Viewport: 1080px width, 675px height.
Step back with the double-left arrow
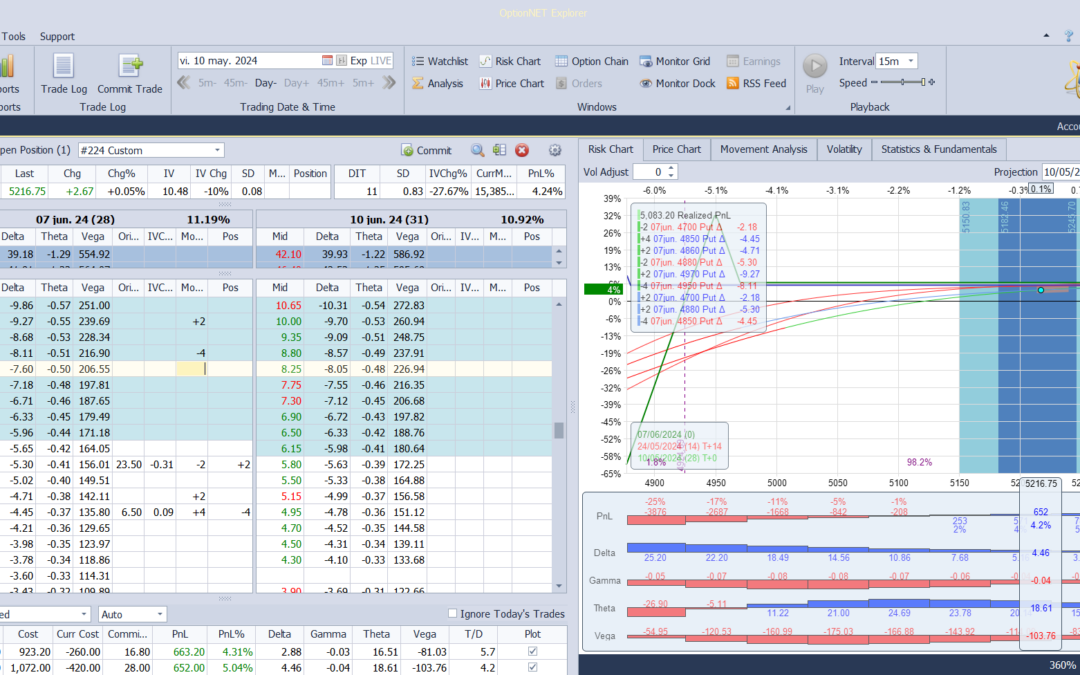pos(183,83)
